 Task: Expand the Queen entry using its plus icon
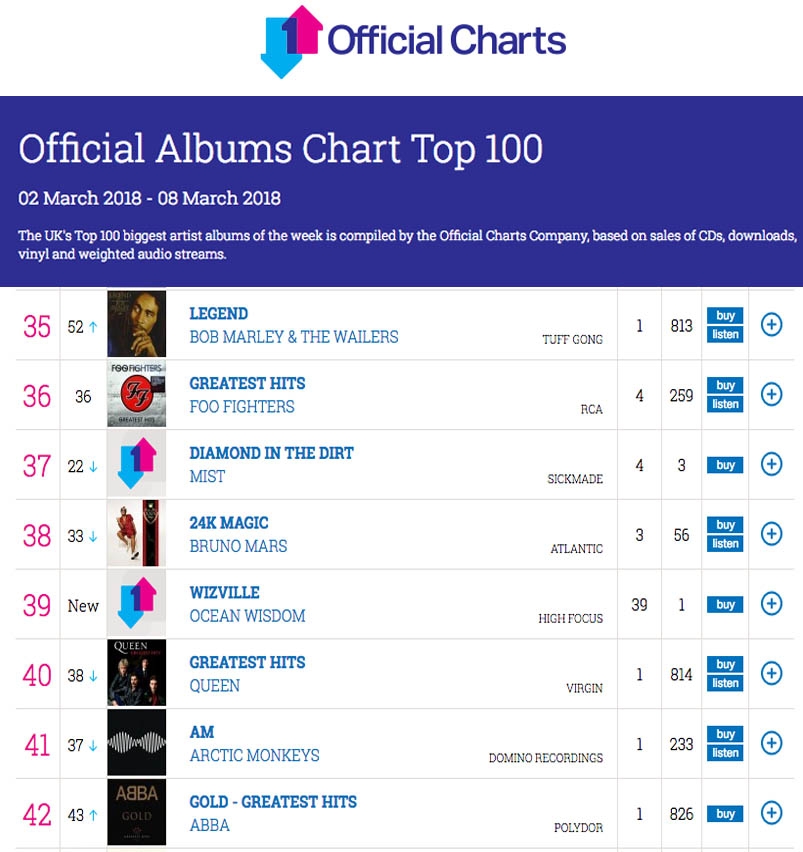[x=771, y=674]
